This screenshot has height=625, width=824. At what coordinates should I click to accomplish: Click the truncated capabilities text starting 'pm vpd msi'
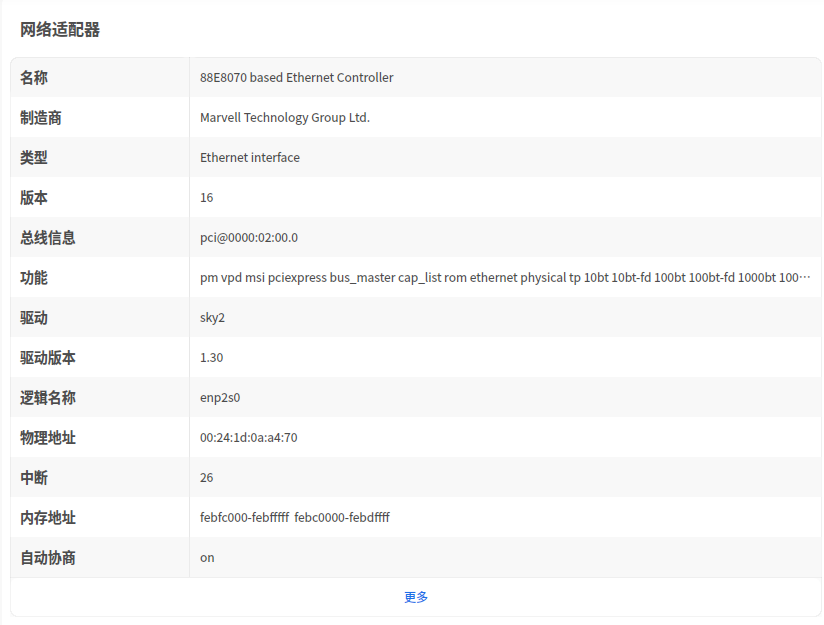[x=505, y=278]
